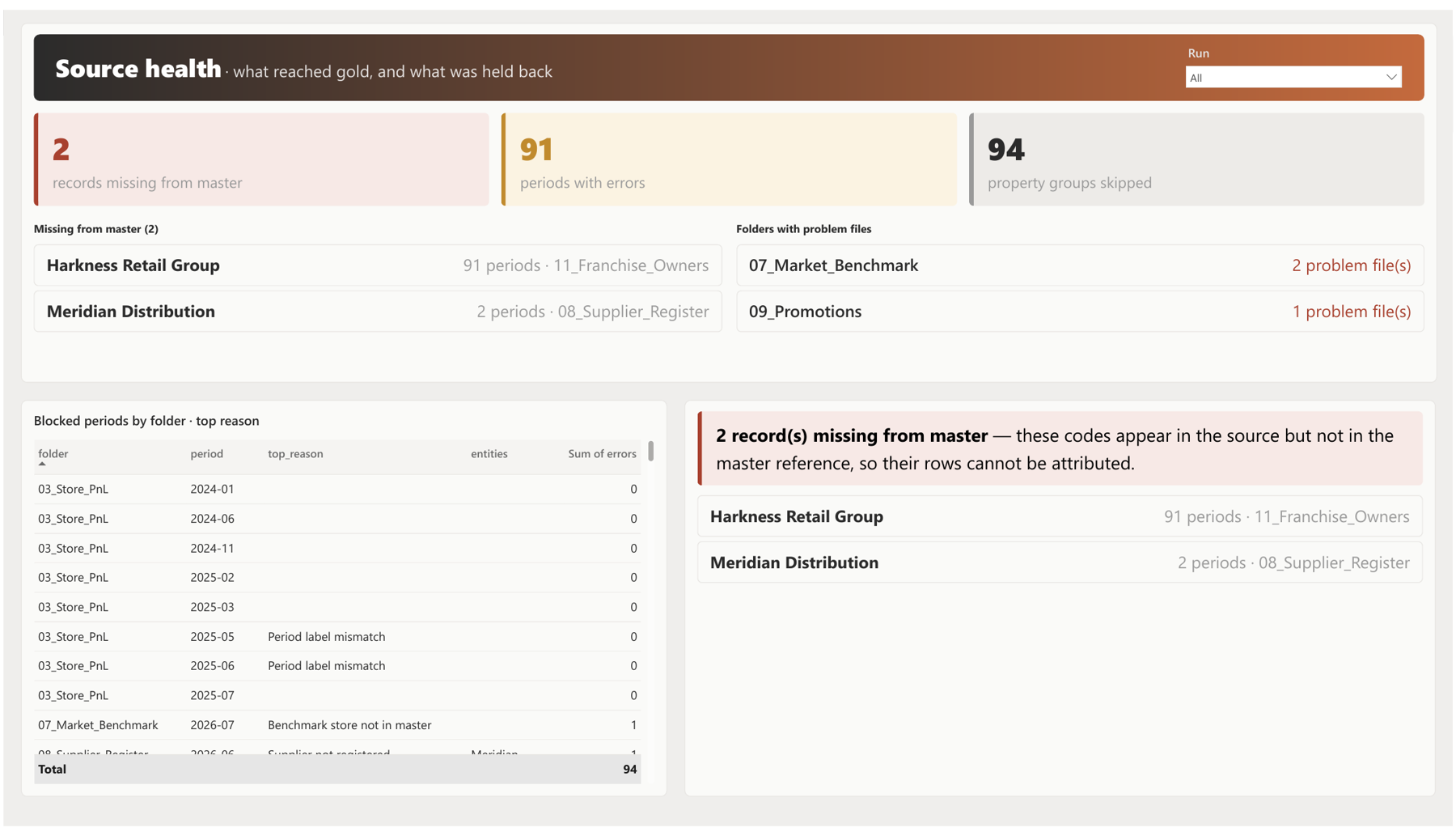Select the 09_Promotions problem folder row
Screen dimensions: 1456x836
1080,312
